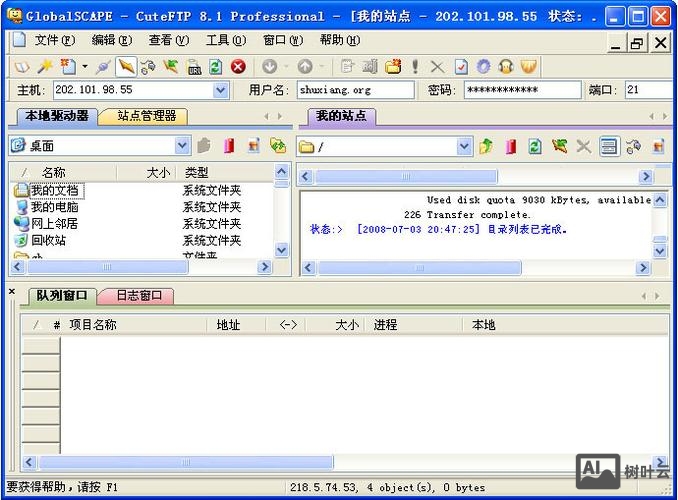Click the Rename toolbar icon
The height and width of the screenshot is (500, 678).
[x=370, y=67]
